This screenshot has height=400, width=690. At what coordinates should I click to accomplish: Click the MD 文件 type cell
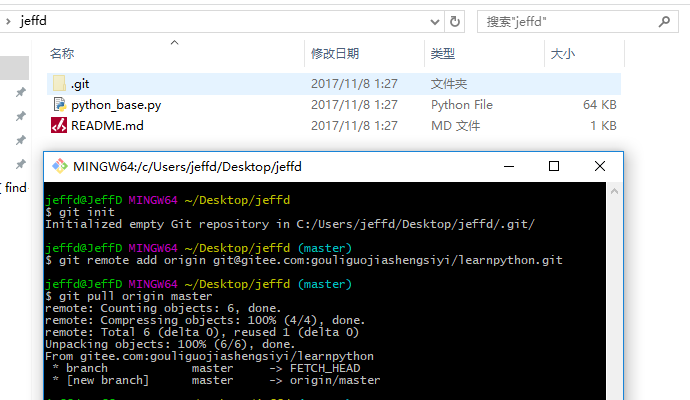(455, 126)
